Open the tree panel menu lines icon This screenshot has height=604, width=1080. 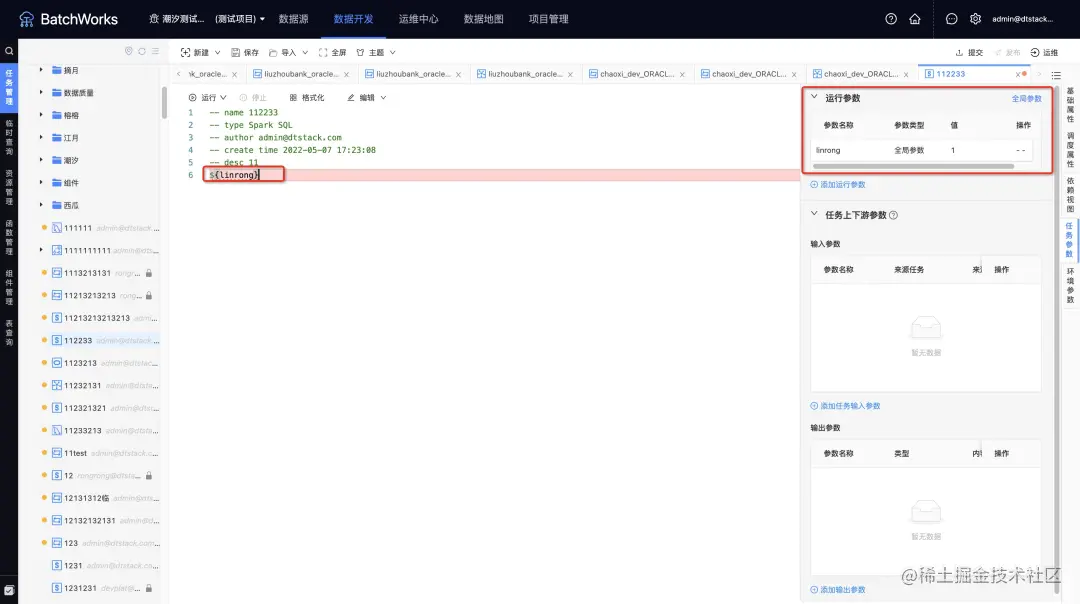click(x=156, y=51)
